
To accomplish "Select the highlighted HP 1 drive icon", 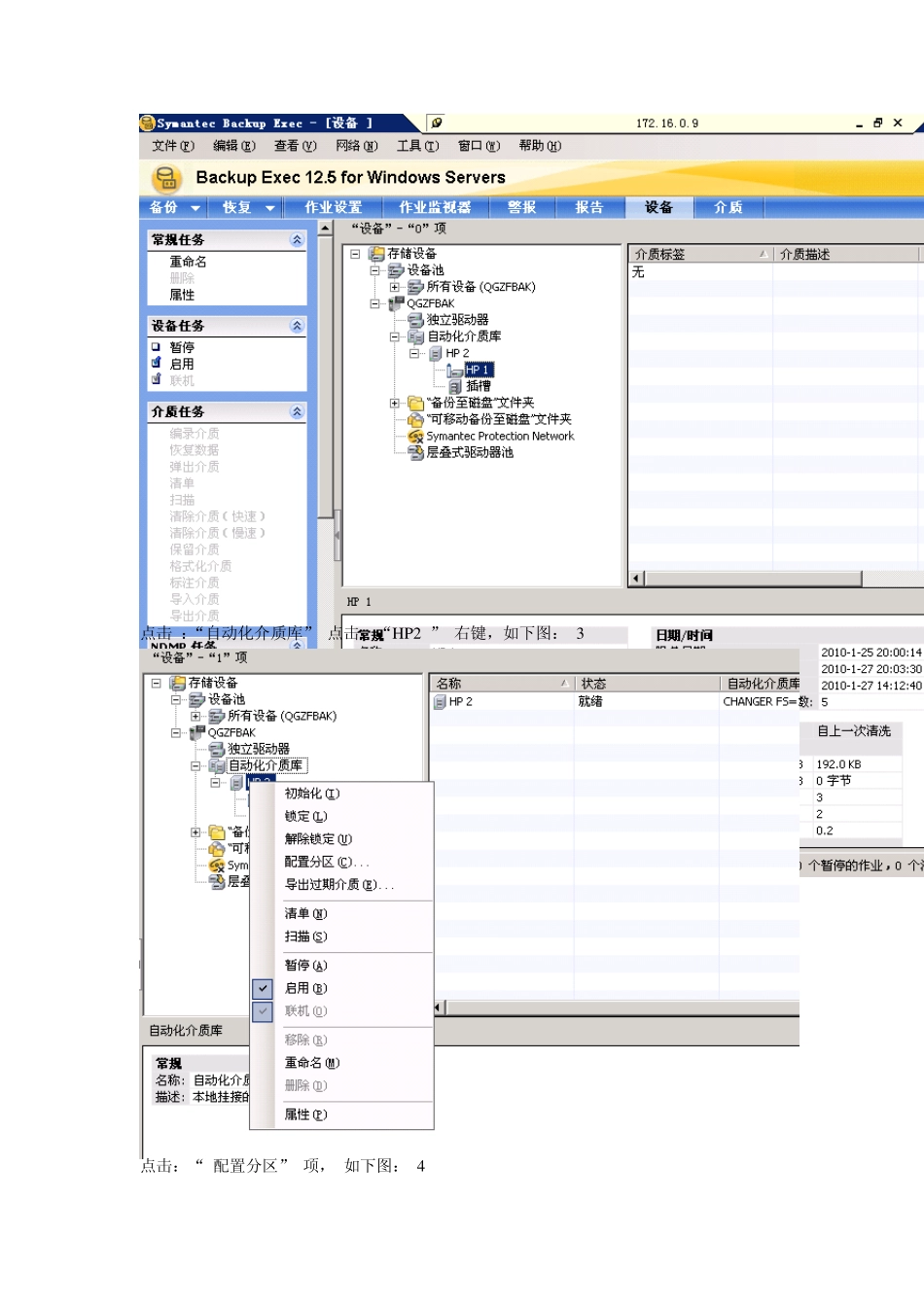I will pyautogui.click(x=454, y=370).
